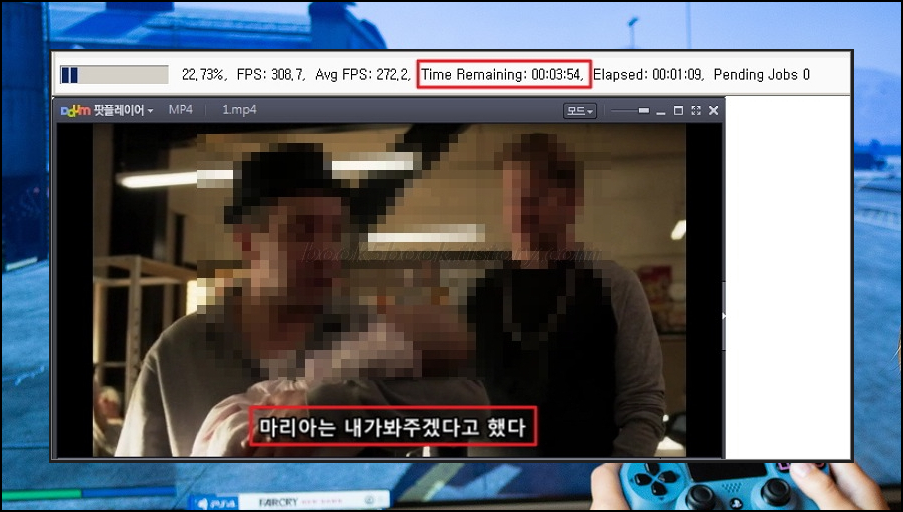Click the Avg FPS: 272,2 readout

click(x=363, y=74)
